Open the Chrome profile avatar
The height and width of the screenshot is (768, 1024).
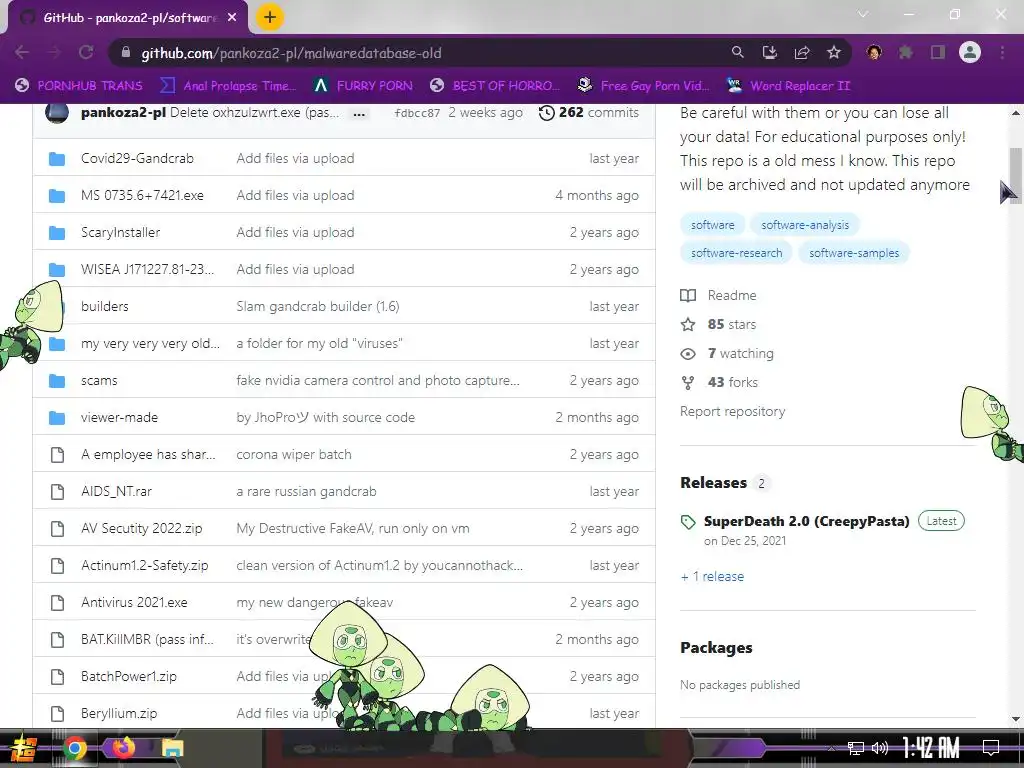[x=970, y=52]
